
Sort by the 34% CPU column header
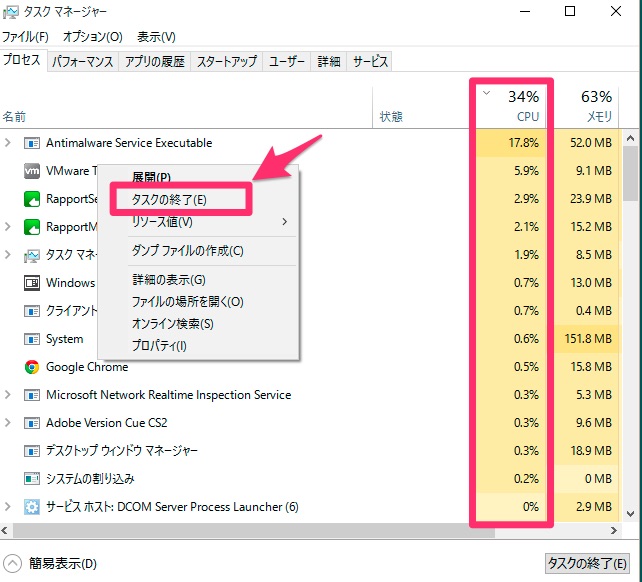(511, 106)
